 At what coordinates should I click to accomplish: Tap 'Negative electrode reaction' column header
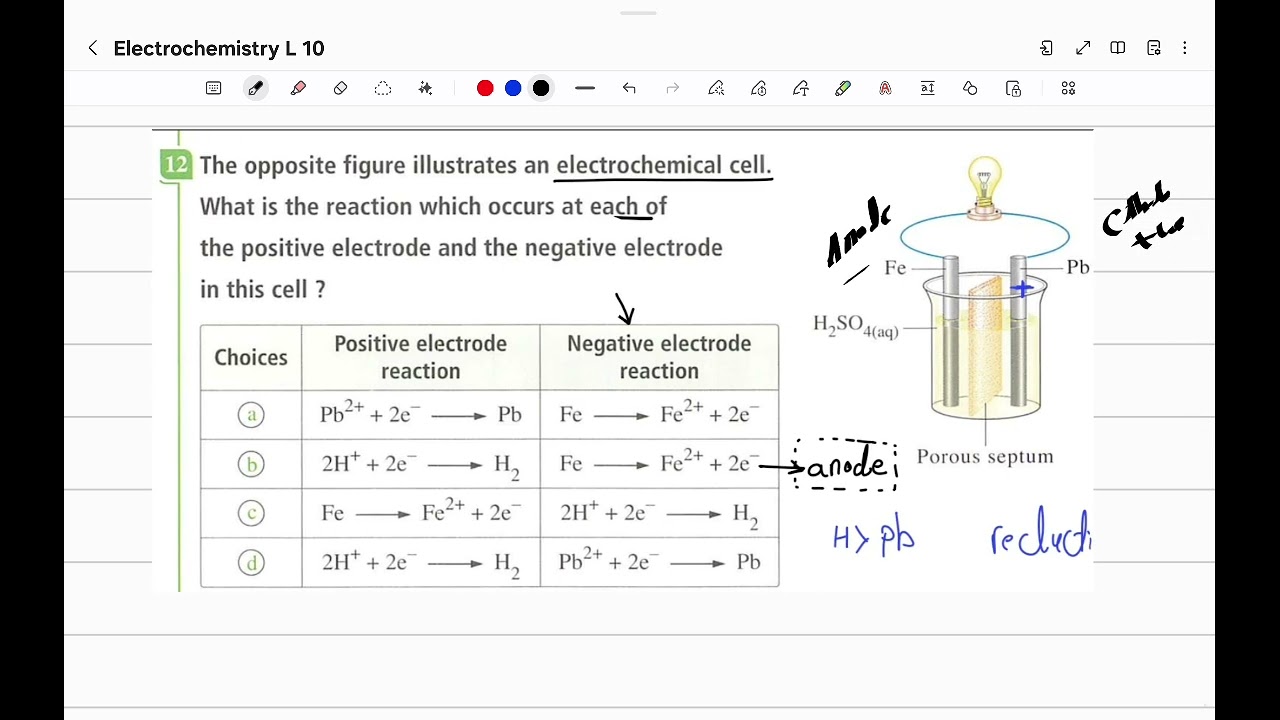[x=659, y=357]
